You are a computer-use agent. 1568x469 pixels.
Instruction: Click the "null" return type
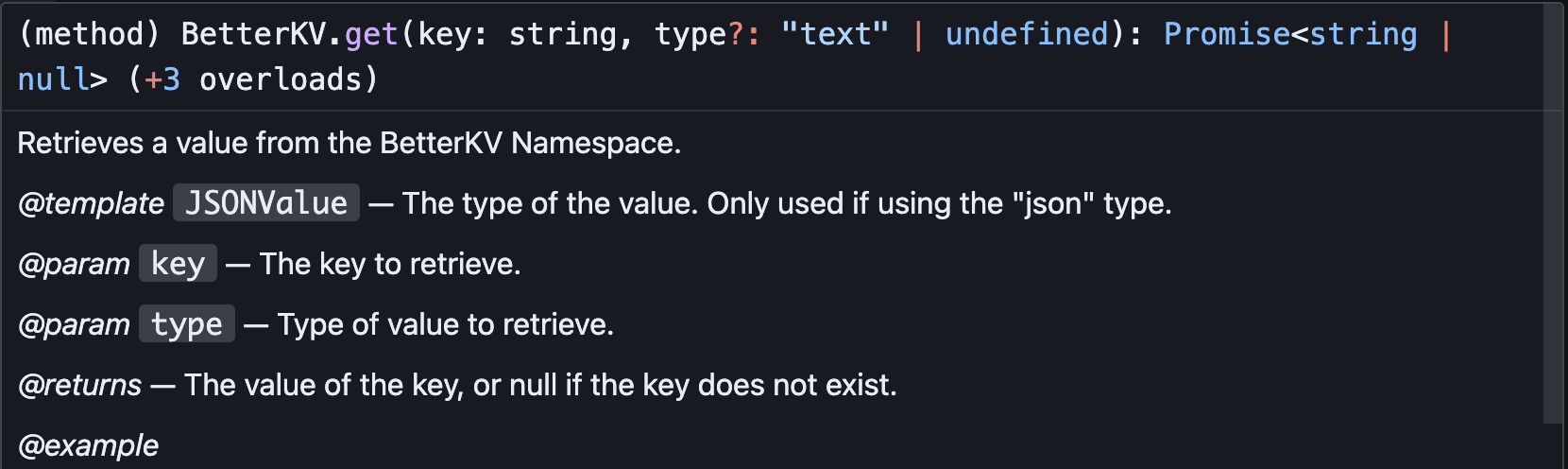pyautogui.click(x=53, y=79)
